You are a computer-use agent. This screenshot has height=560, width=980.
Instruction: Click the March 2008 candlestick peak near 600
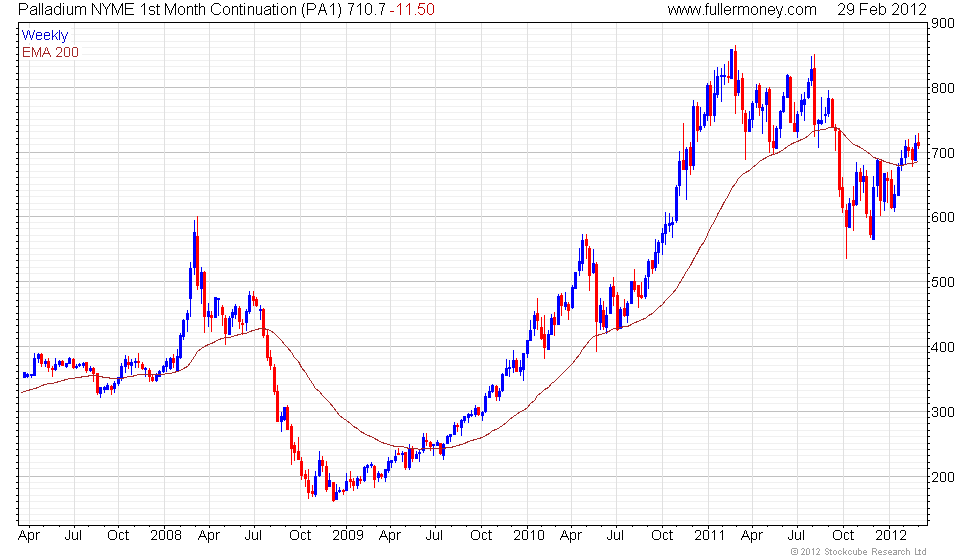pos(198,250)
